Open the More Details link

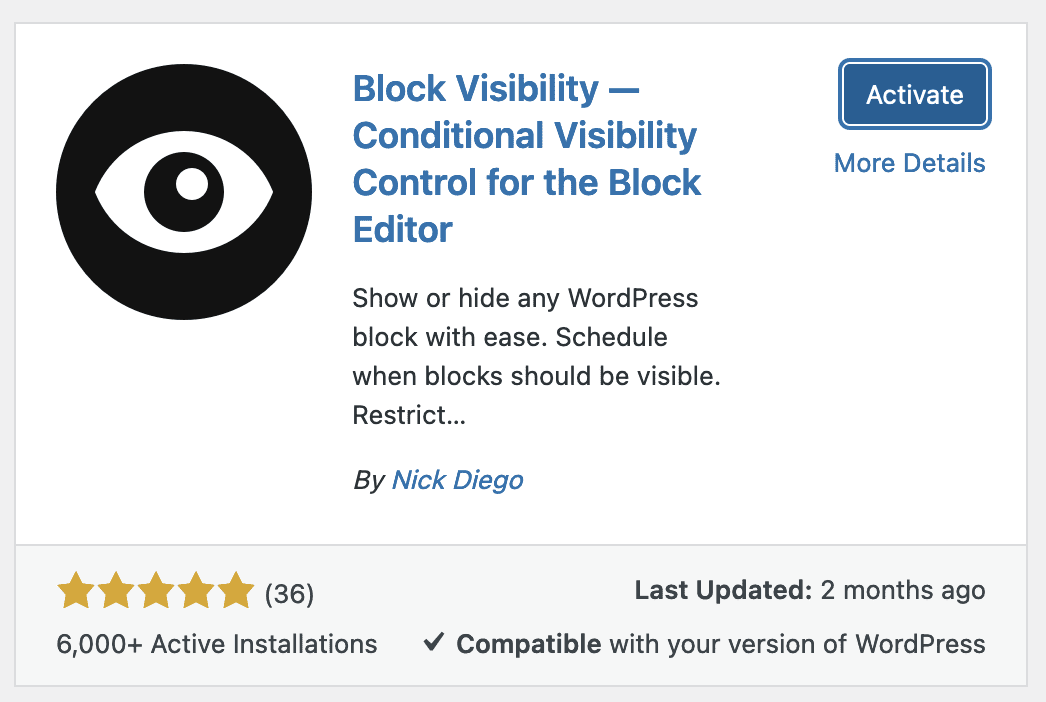(909, 163)
